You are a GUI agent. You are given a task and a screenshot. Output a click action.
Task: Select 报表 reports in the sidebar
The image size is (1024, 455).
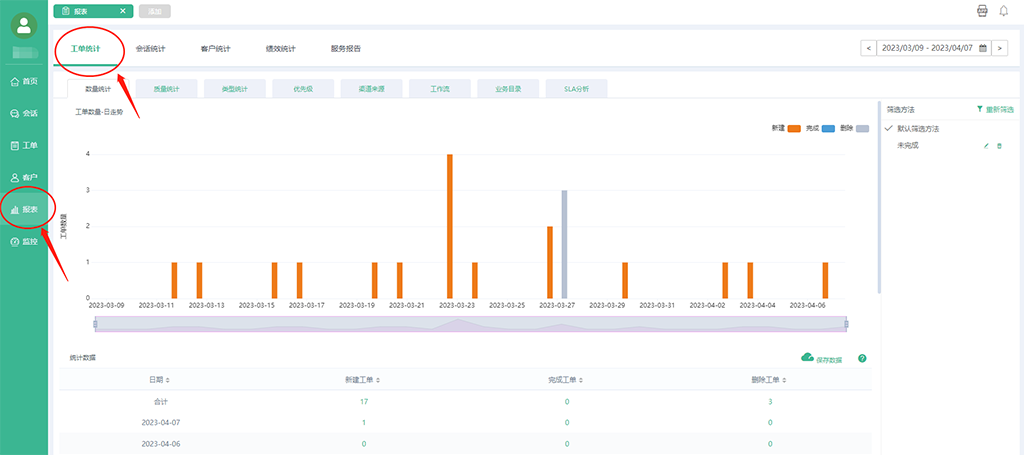coord(24,210)
